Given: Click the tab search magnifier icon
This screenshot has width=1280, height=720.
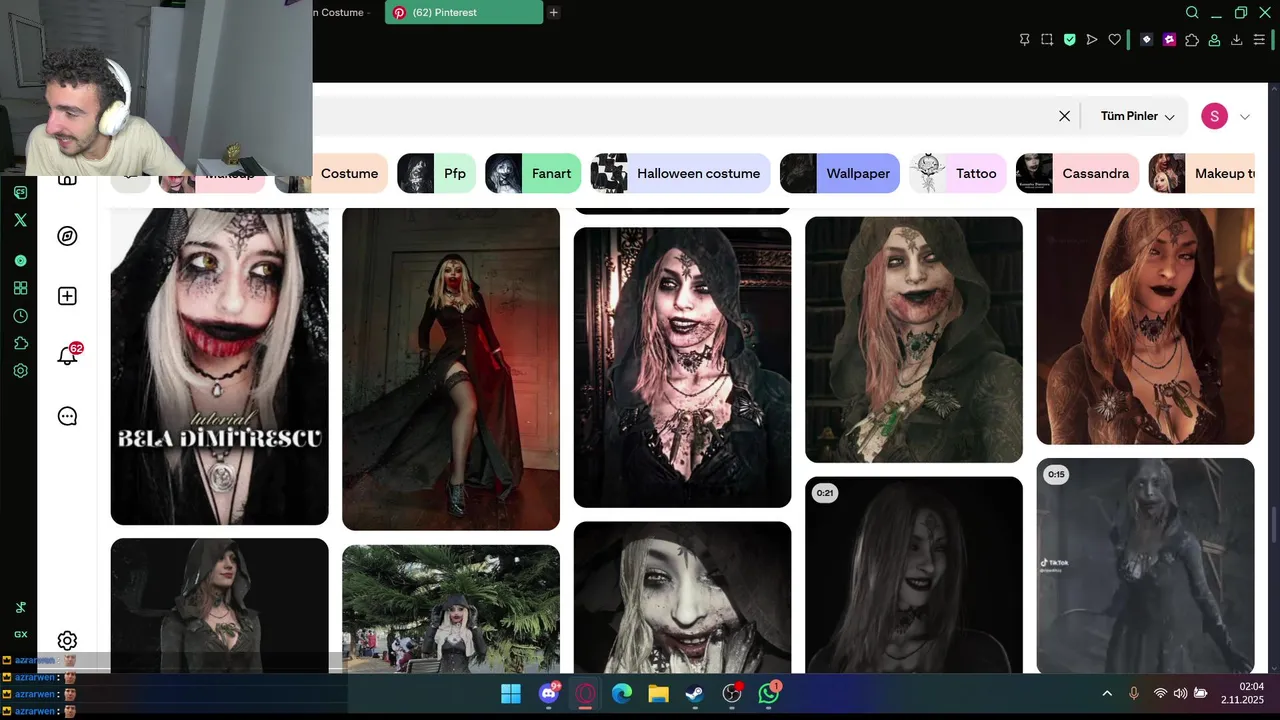Looking at the screenshot, I should [x=1192, y=13].
